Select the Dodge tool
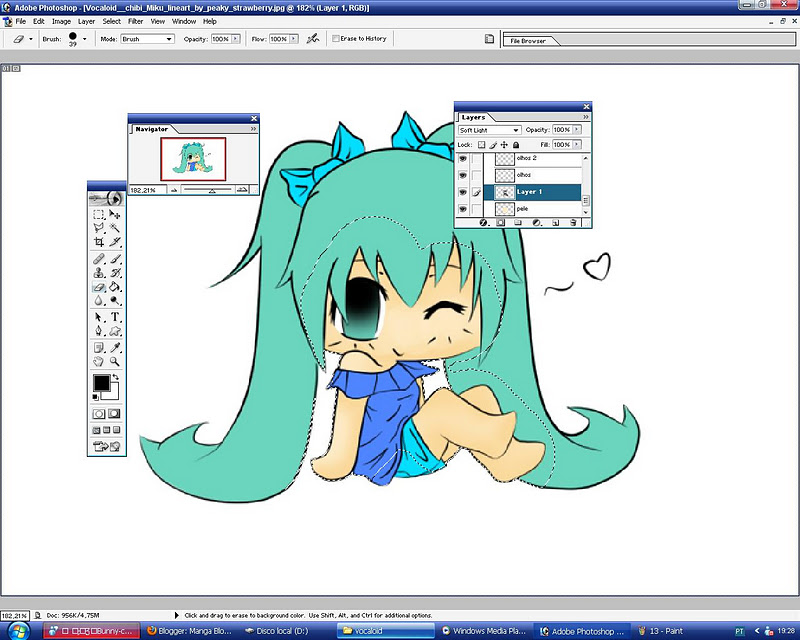This screenshot has height=640, width=800. [x=115, y=301]
